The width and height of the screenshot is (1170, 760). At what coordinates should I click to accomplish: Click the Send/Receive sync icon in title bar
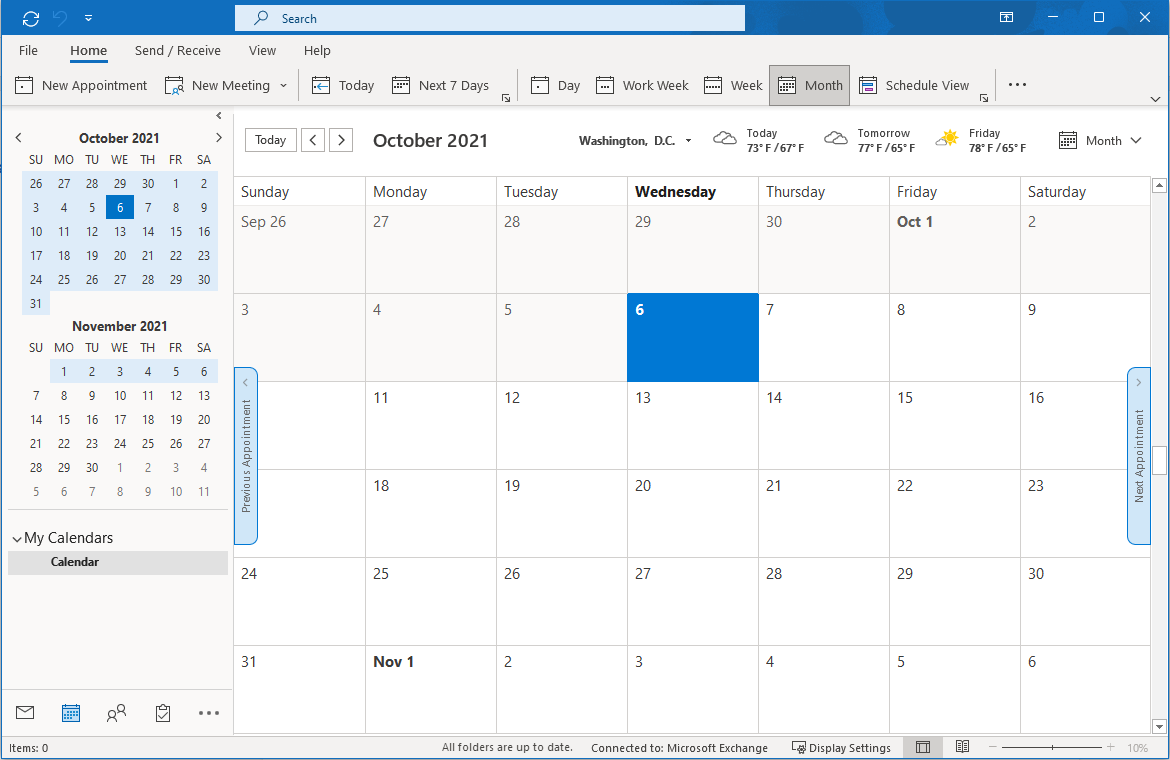tap(31, 18)
